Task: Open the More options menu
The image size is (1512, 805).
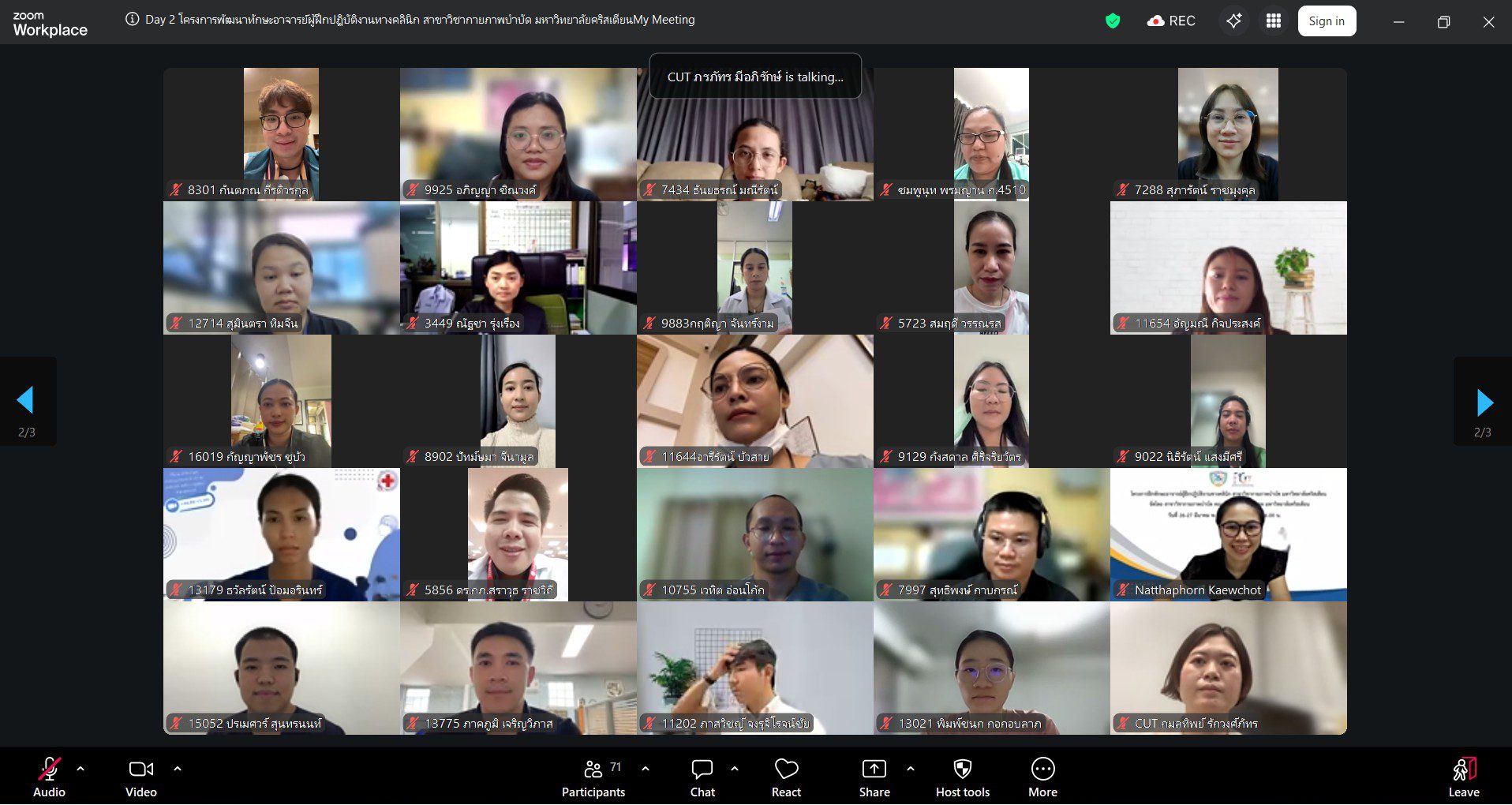Action: pyautogui.click(x=1042, y=770)
